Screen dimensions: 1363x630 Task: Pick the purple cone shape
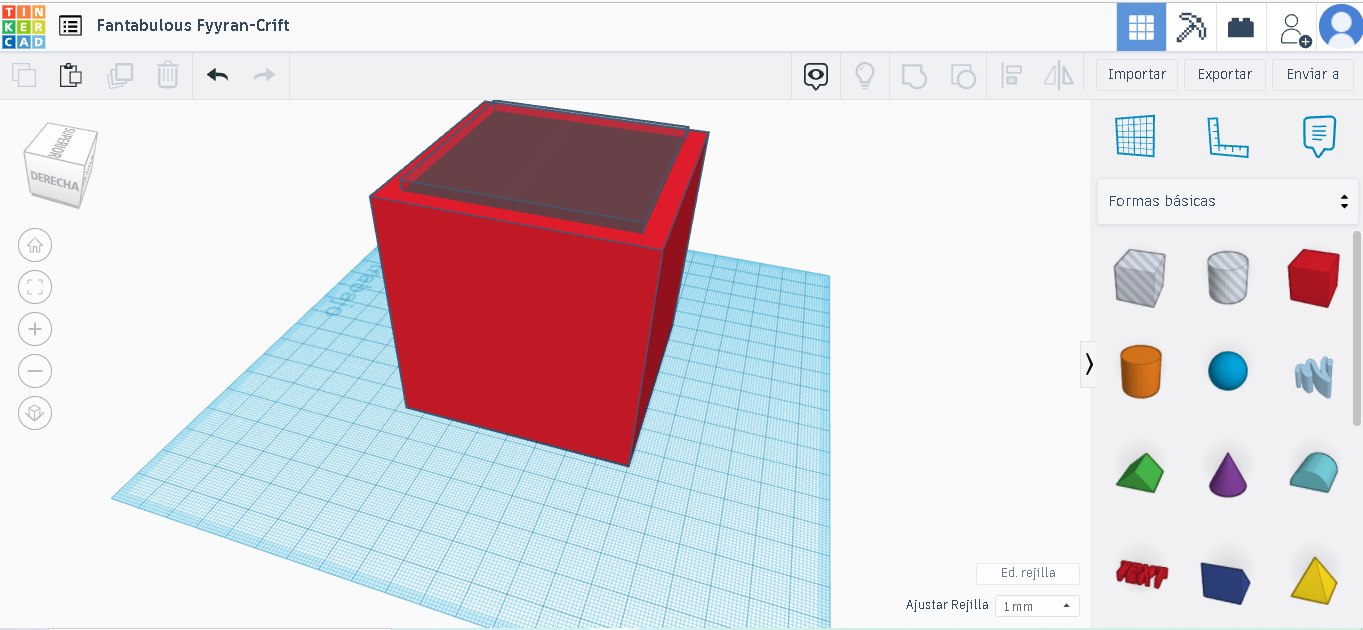[x=1228, y=474]
